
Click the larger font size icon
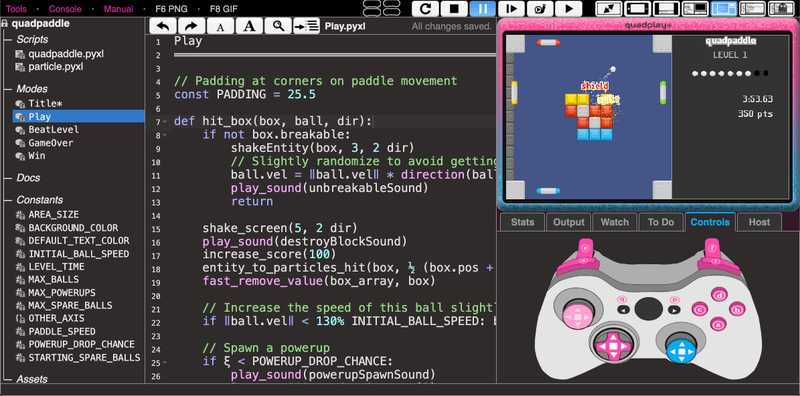249,27
